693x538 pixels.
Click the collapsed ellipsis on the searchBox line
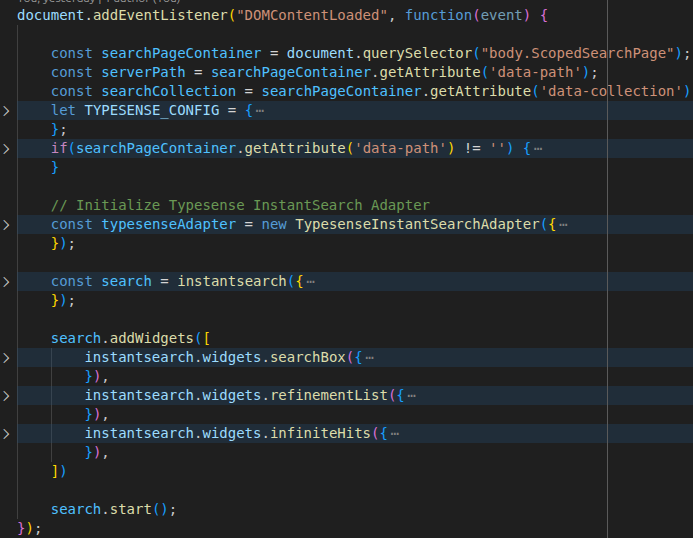[x=370, y=357]
